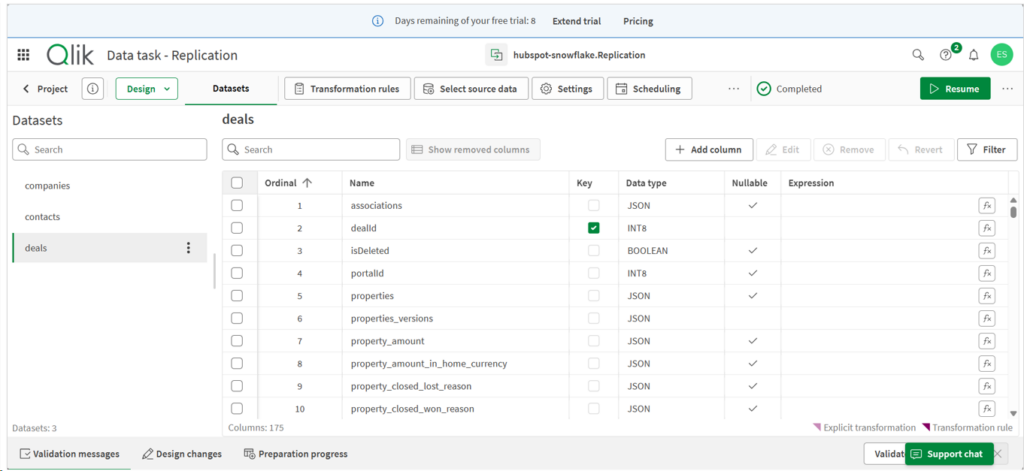Open Transformation rules

click(347, 89)
